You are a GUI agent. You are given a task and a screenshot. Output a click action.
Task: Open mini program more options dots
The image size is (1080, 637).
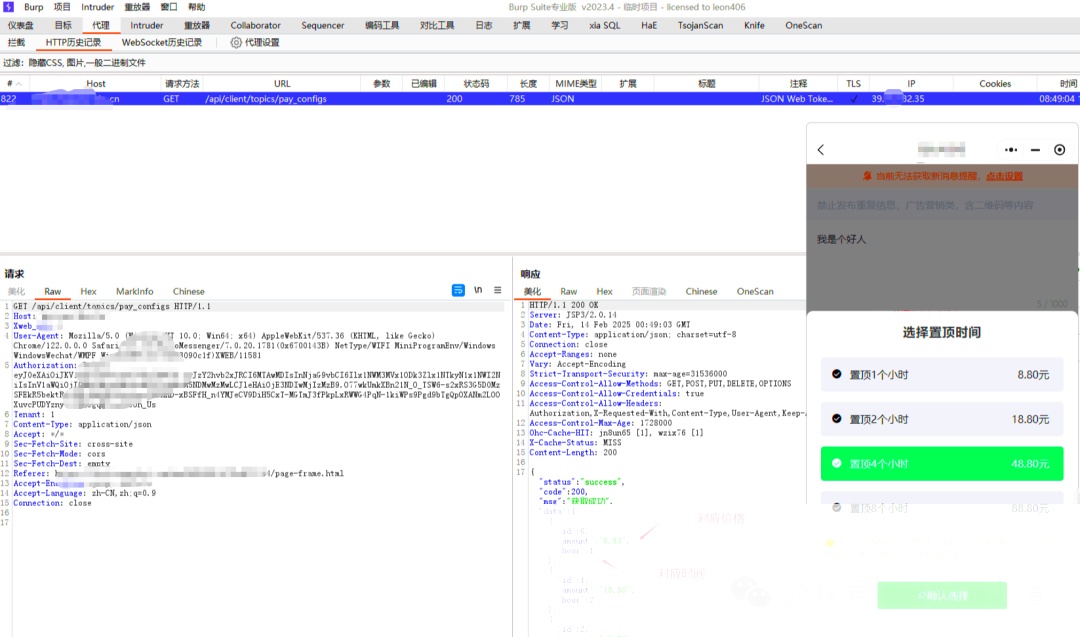pyautogui.click(x=1010, y=149)
